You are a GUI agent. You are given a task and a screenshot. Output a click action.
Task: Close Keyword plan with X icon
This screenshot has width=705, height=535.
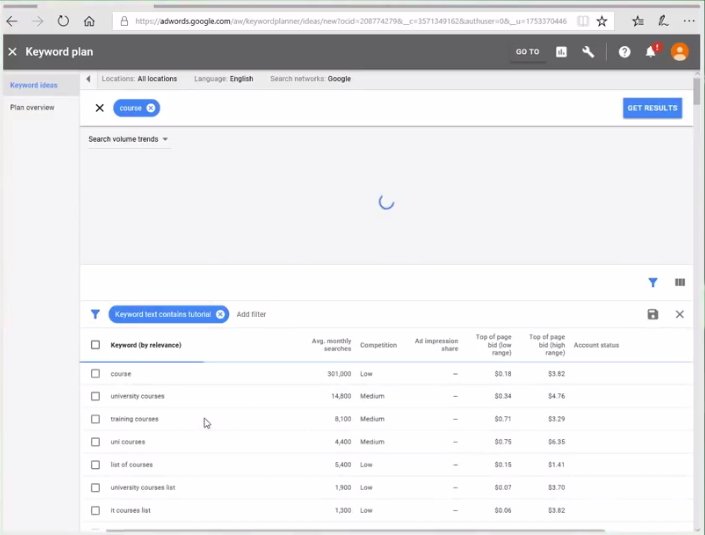tap(13, 52)
